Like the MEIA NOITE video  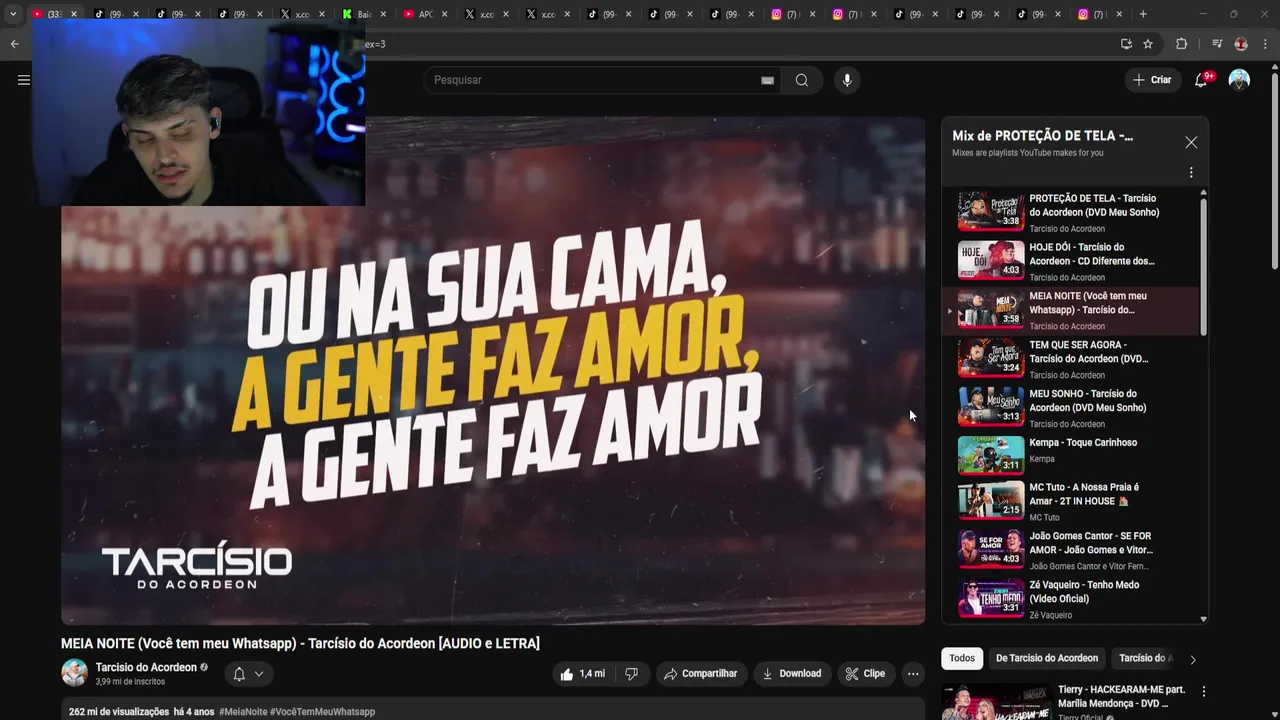583,674
